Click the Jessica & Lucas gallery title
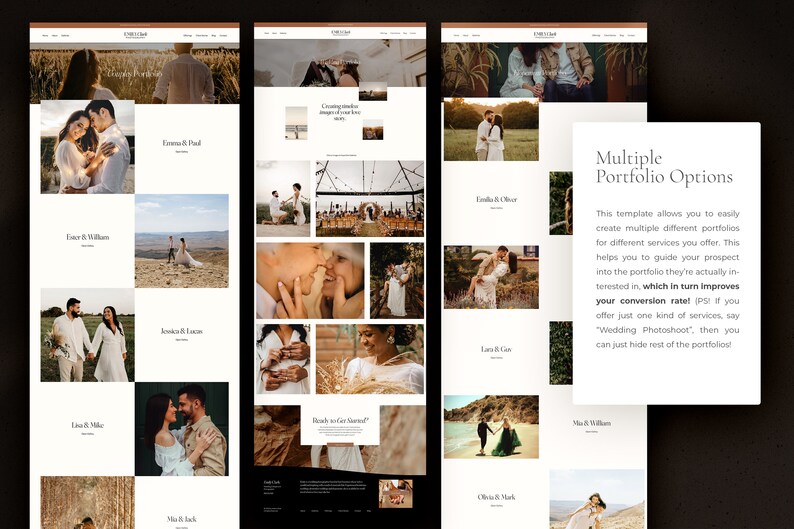Viewport: 794px width, 529px height. point(182,331)
